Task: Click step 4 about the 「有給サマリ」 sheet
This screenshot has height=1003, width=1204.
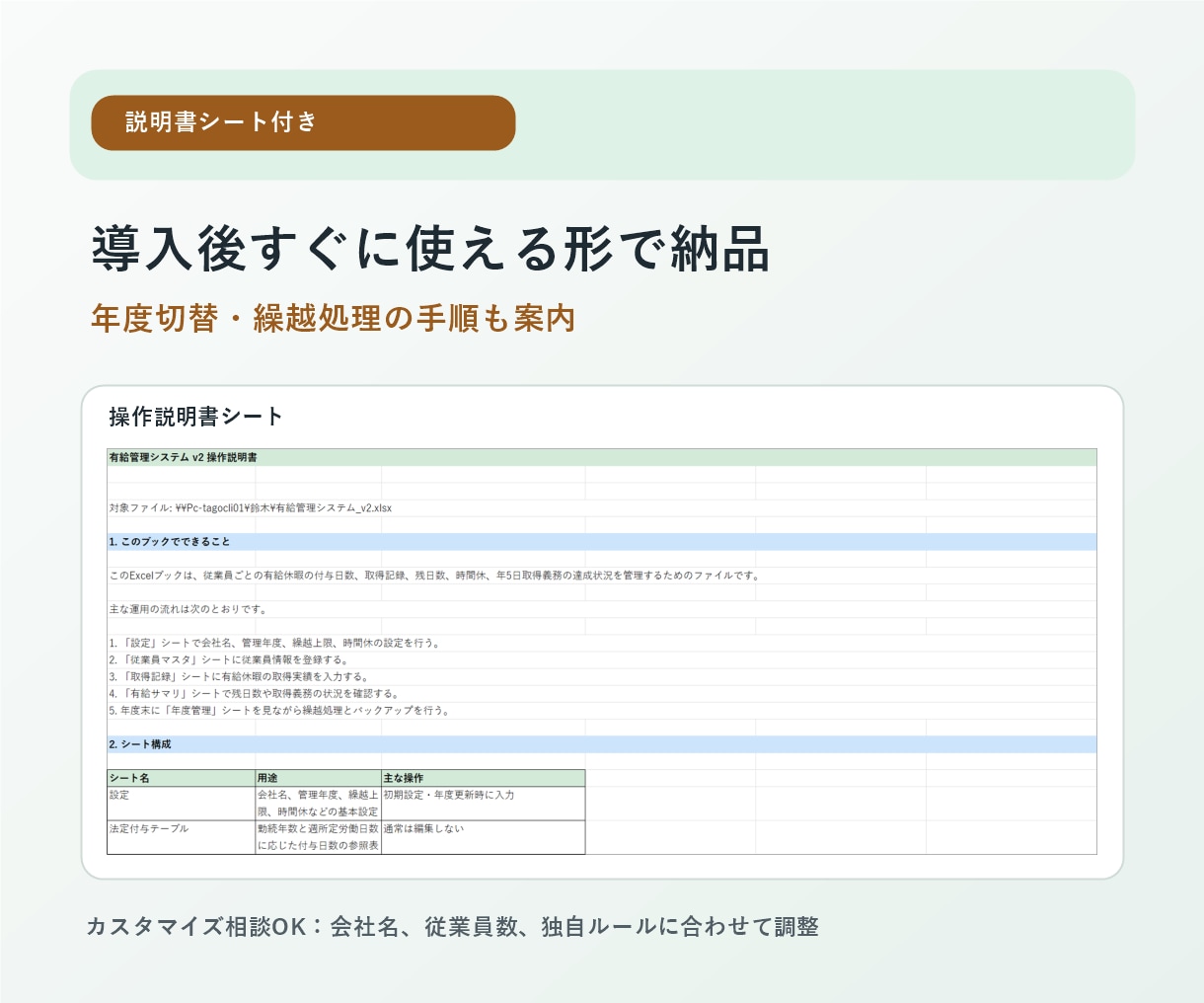Action: (255, 694)
